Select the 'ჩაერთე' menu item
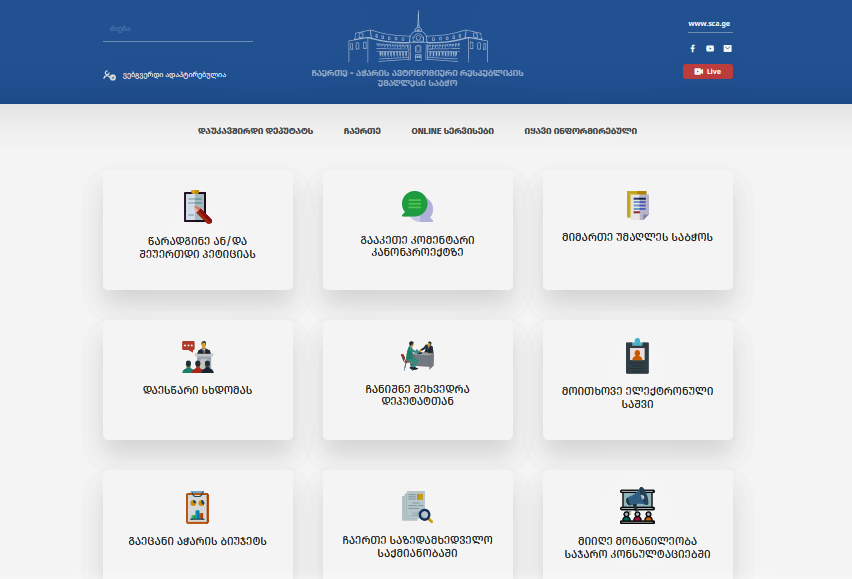The image size is (852, 579). coord(362,131)
